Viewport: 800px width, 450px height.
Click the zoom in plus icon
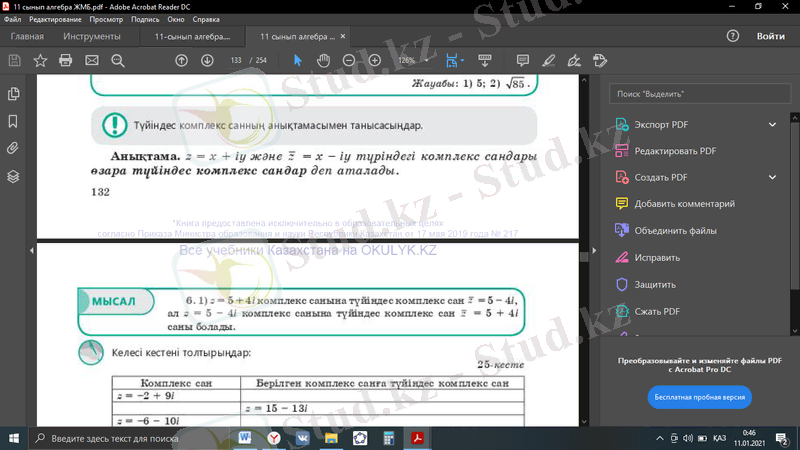click(375, 60)
